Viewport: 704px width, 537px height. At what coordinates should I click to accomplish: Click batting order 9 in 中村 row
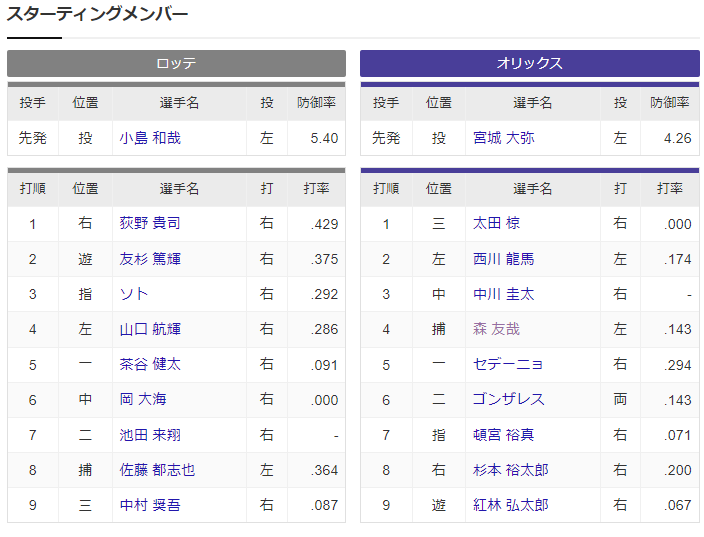pos(33,506)
